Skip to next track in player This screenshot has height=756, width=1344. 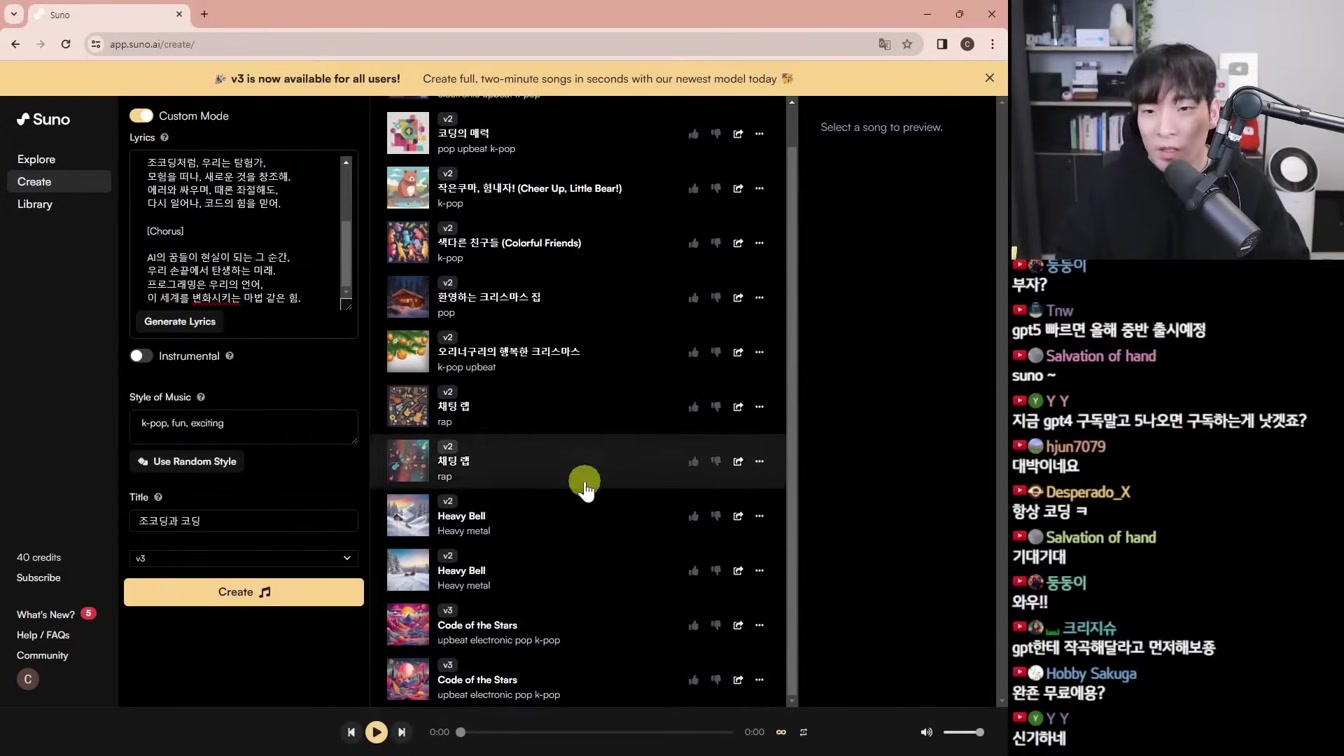pyautogui.click(x=402, y=732)
